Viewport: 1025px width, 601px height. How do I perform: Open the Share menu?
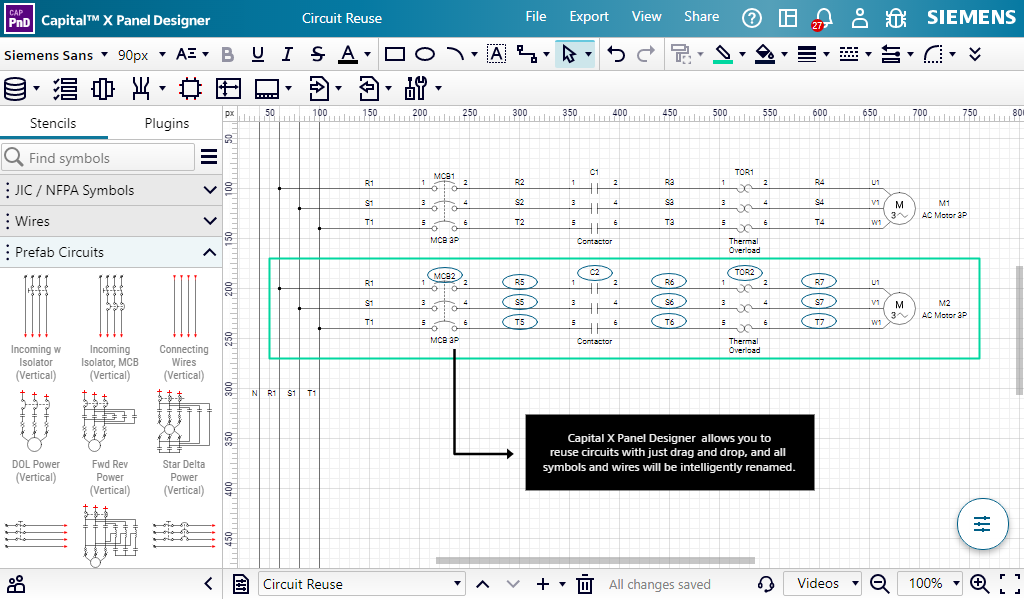coord(701,17)
